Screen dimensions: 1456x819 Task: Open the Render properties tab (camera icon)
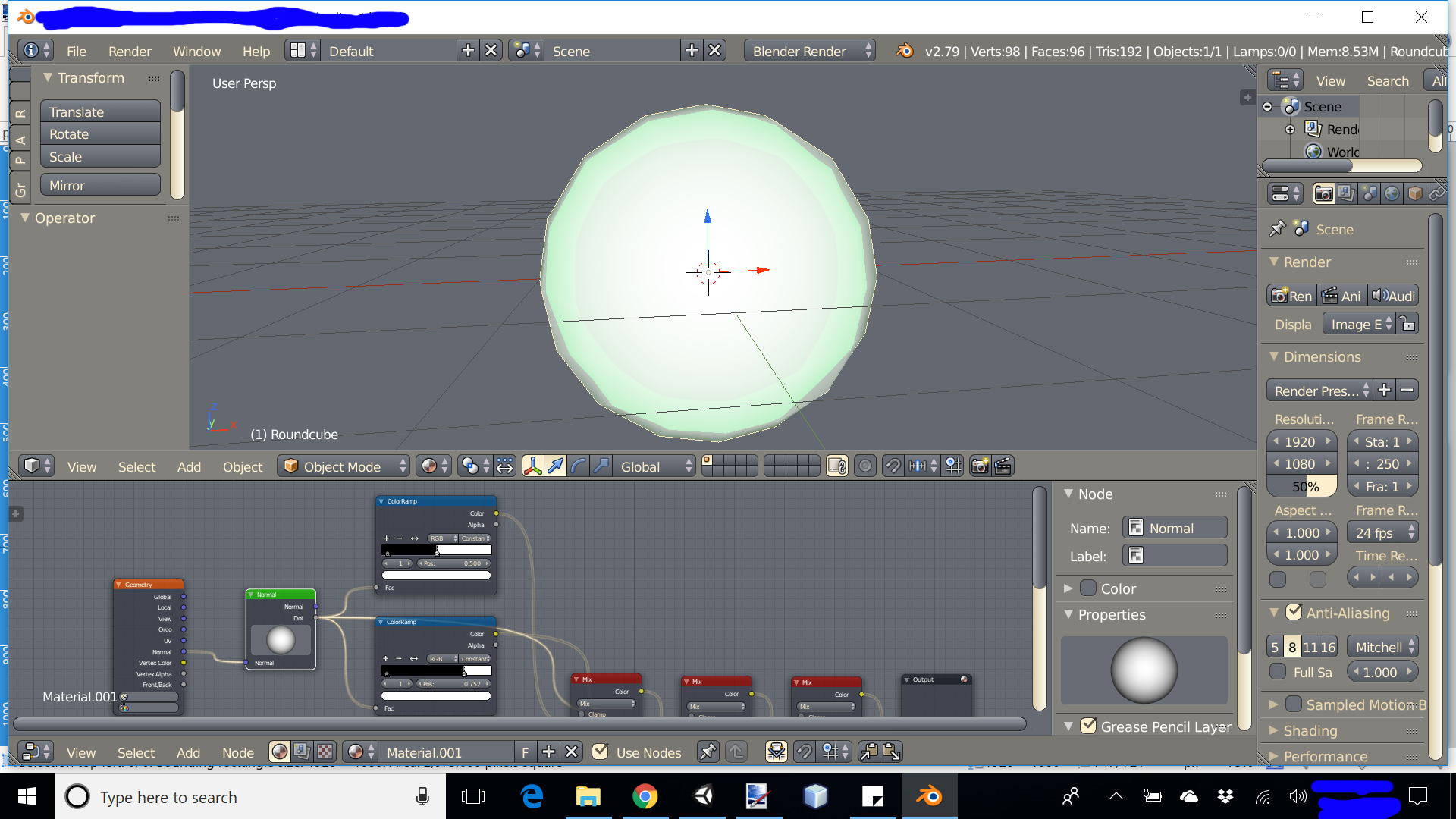[1323, 193]
